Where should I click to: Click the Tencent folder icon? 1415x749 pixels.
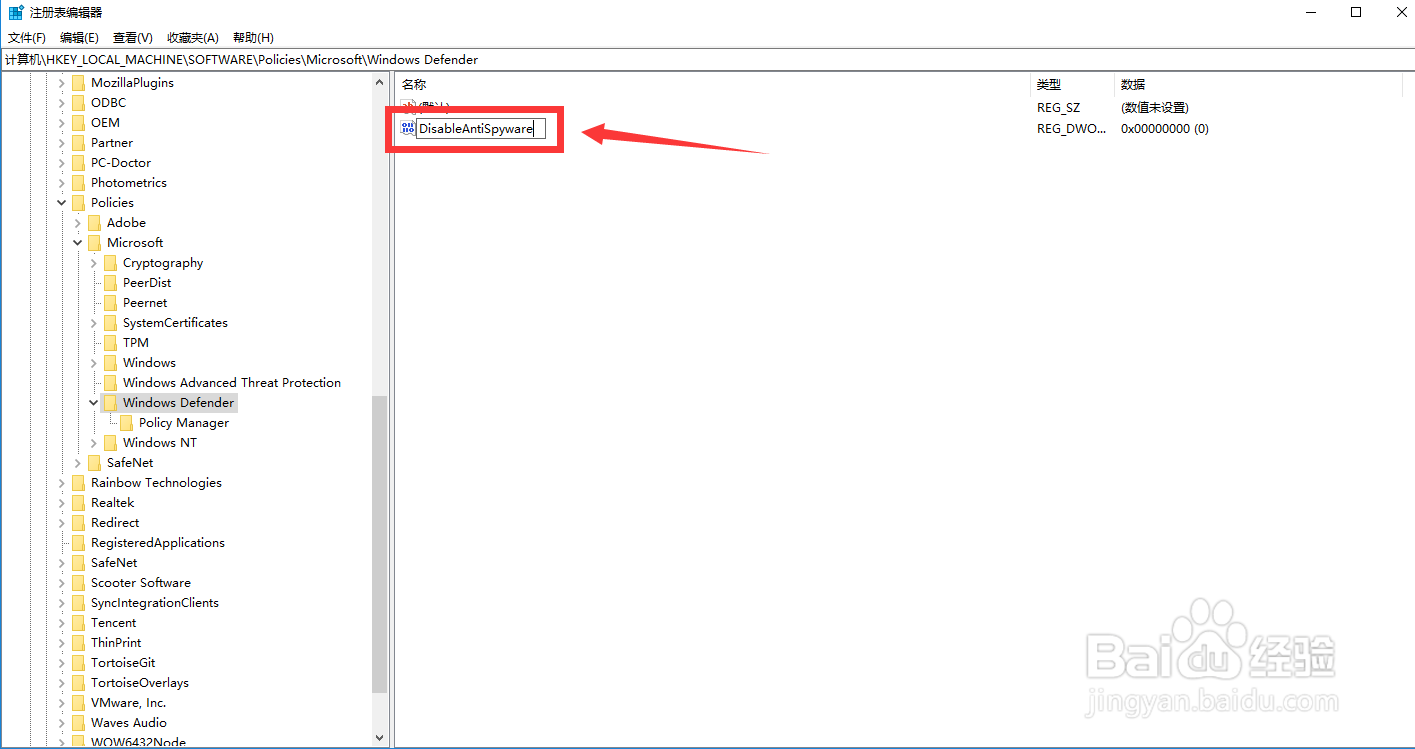coord(78,622)
